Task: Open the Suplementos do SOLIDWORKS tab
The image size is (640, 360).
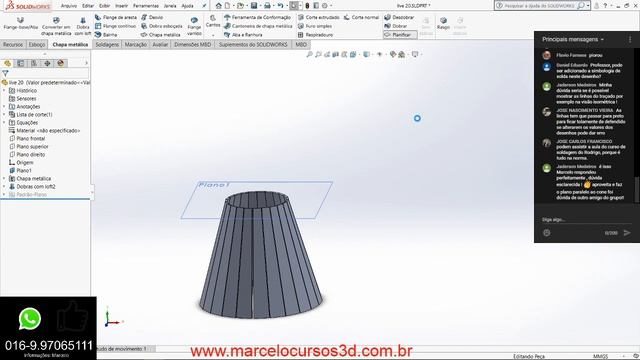Action: 253,44
